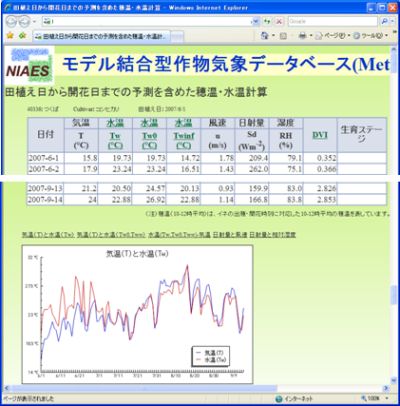Open the 気温(T)と水温(Tw) graph link
Image resolution: width=400 pixels, height=406 pixels.
[48, 235]
